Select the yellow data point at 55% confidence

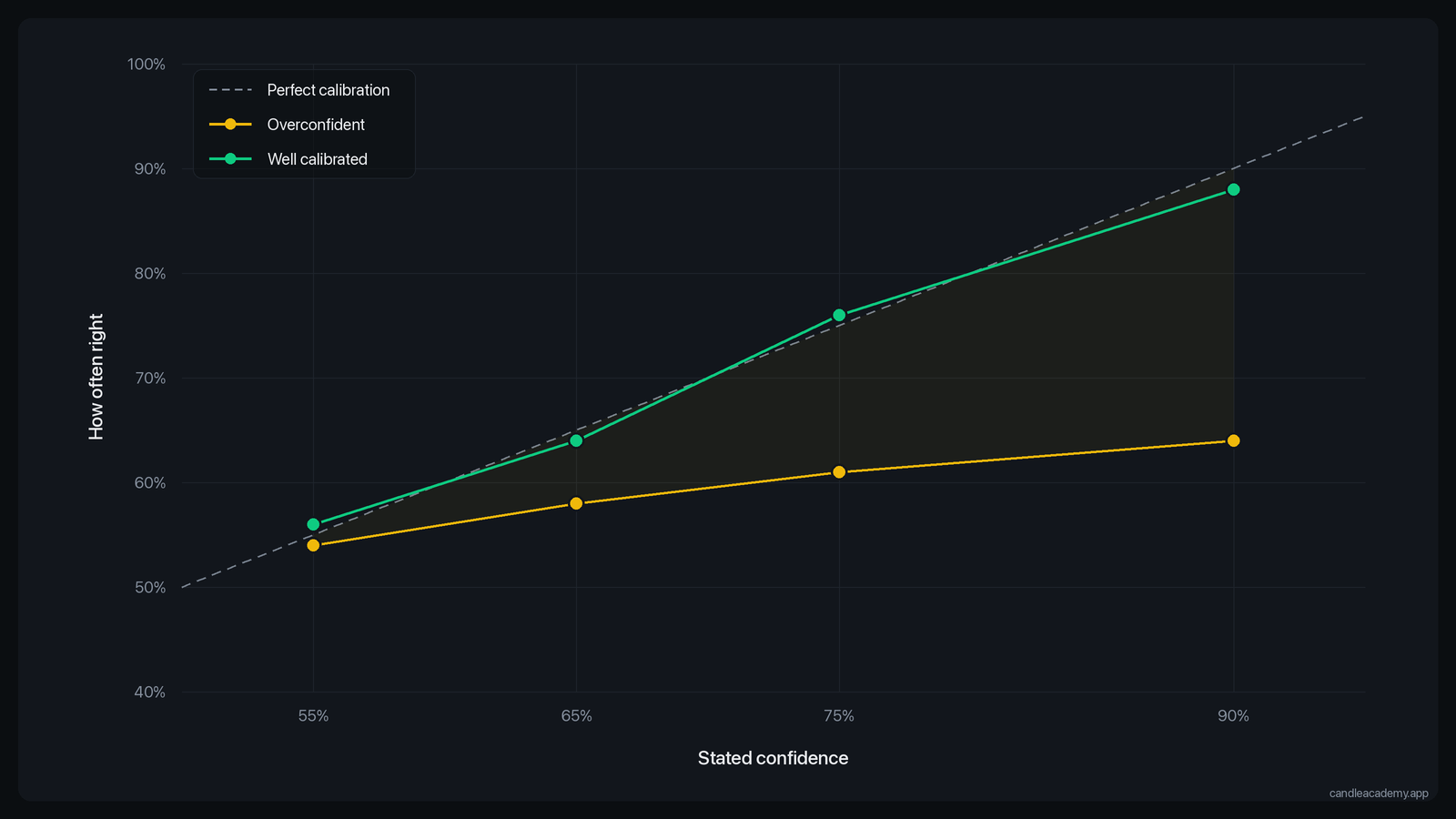click(x=313, y=545)
